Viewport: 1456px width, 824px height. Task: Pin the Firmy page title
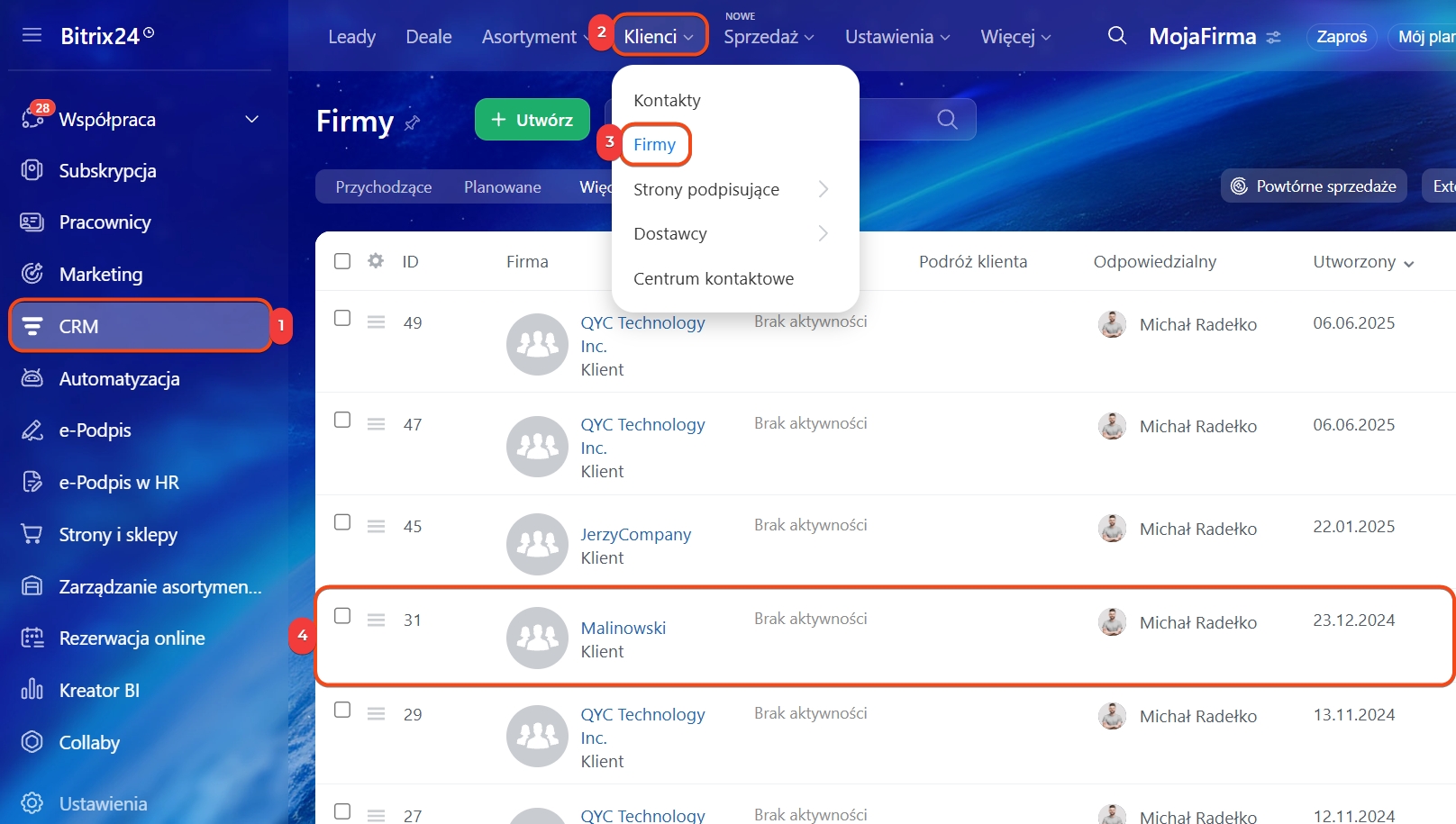point(413,122)
